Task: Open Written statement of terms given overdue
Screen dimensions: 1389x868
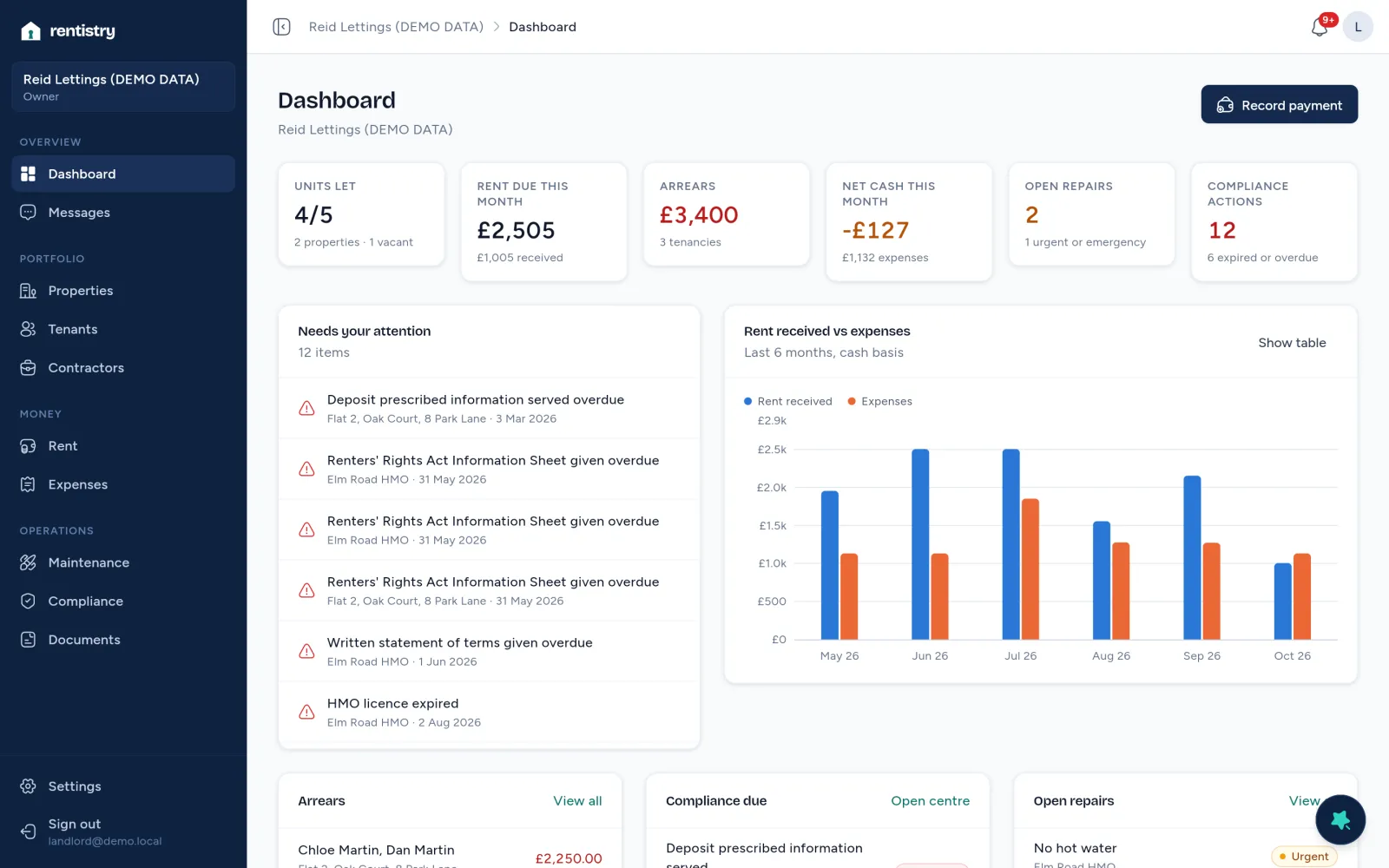Action: [489, 651]
